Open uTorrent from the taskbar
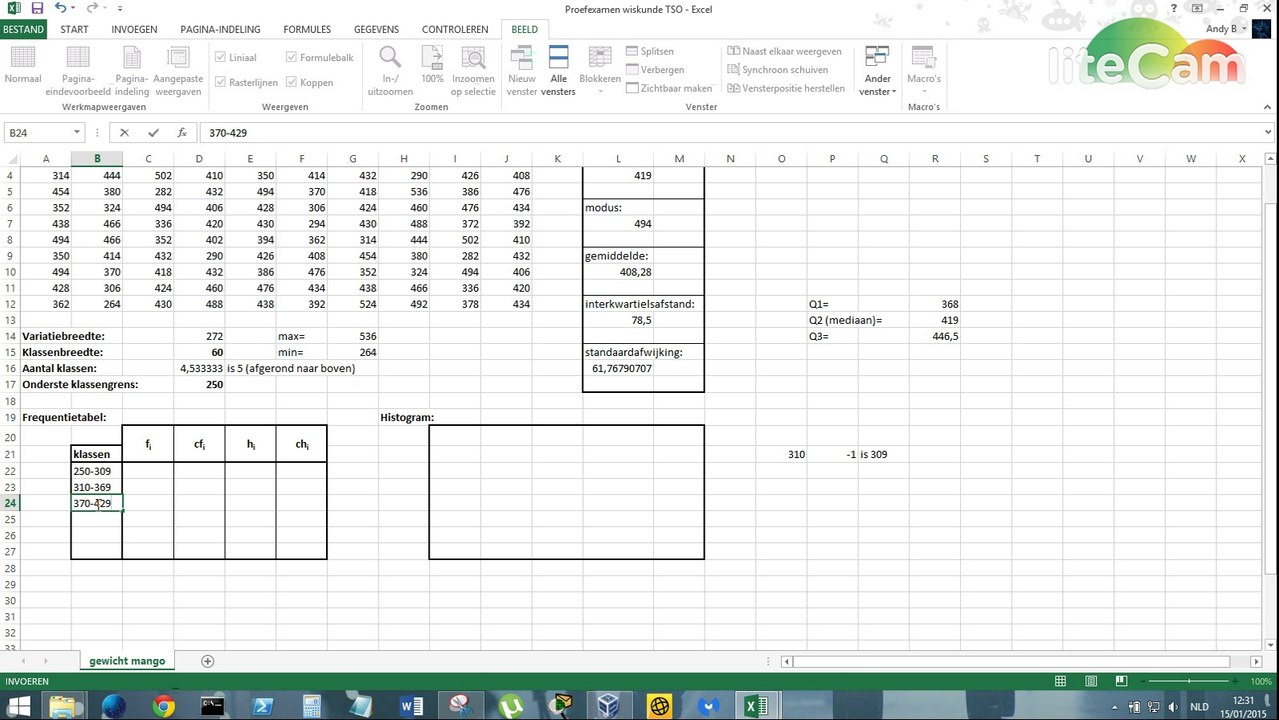The height and width of the screenshot is (720, 1279). pyautogui.click(x=510, y=706)
